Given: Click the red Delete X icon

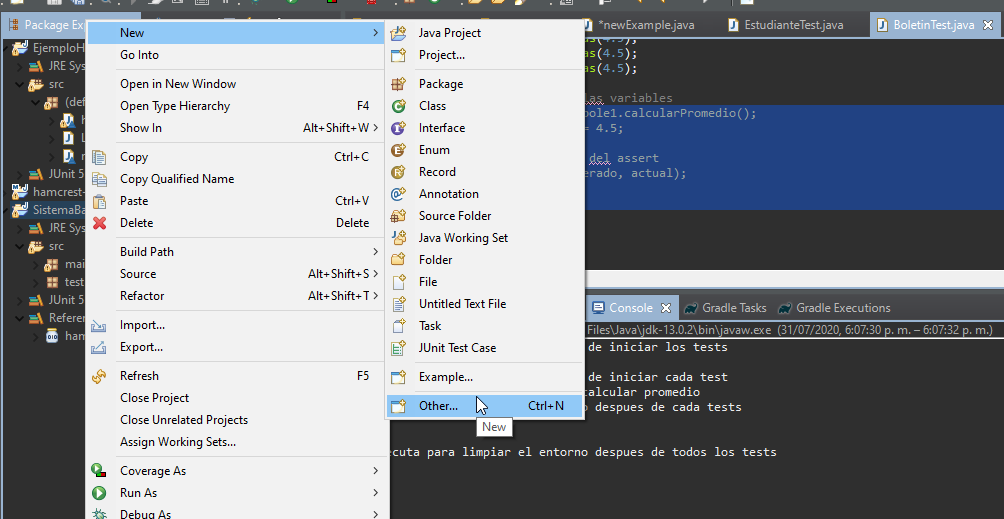Looking at the screenshot, I should pyautogui.click(x=99, y=223).
